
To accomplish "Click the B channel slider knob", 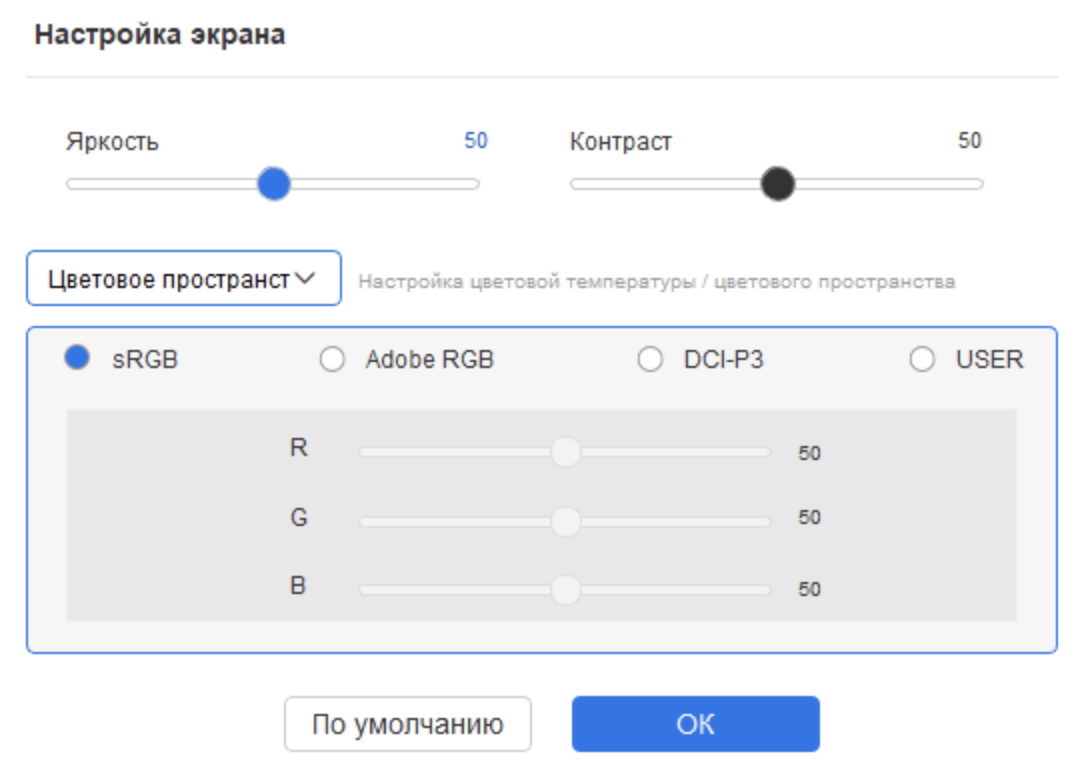I will click(565, 589).
